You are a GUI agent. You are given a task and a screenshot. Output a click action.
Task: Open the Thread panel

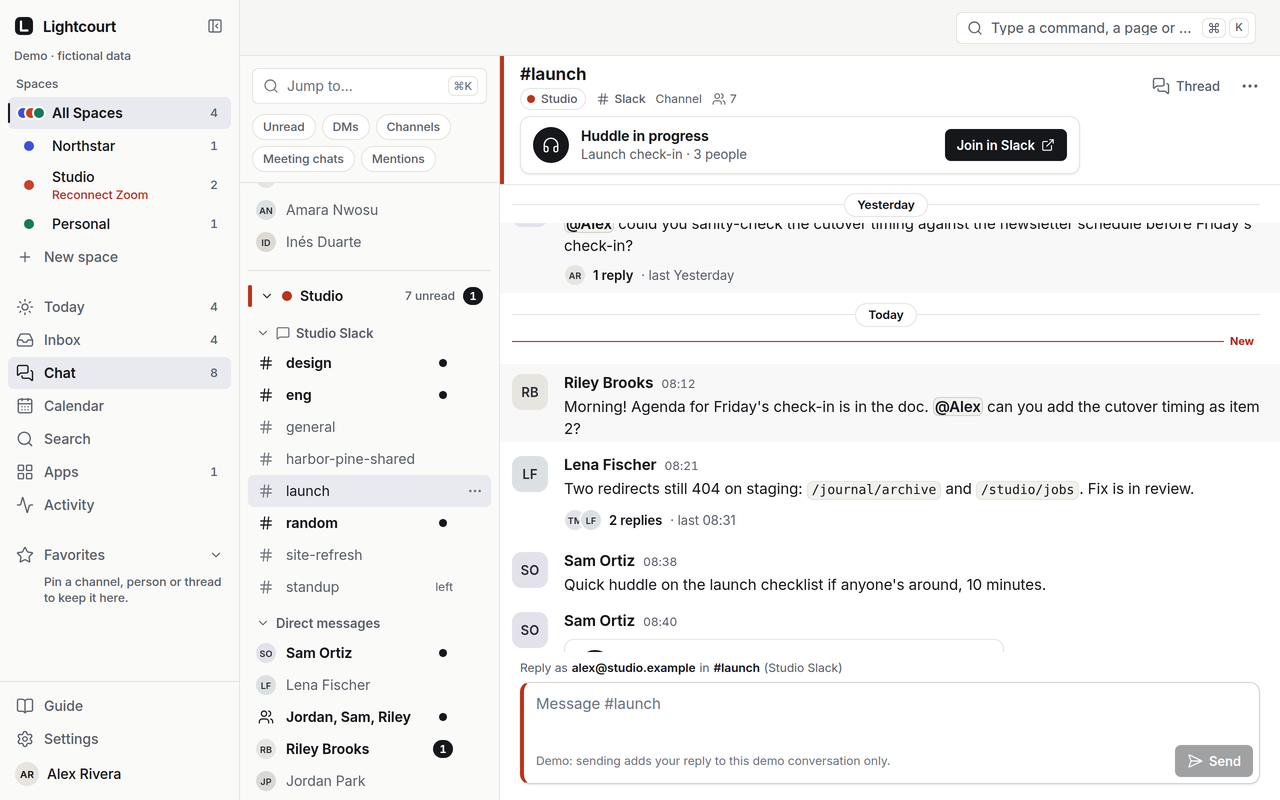[1186, 86]
